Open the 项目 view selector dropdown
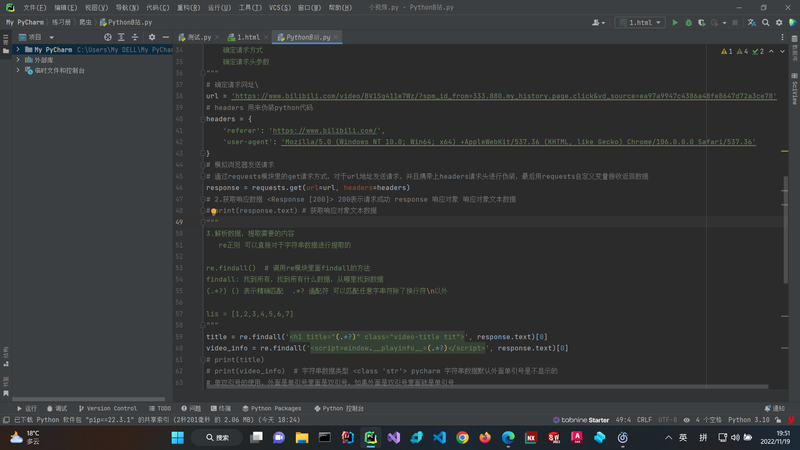 tap(36, 37)
